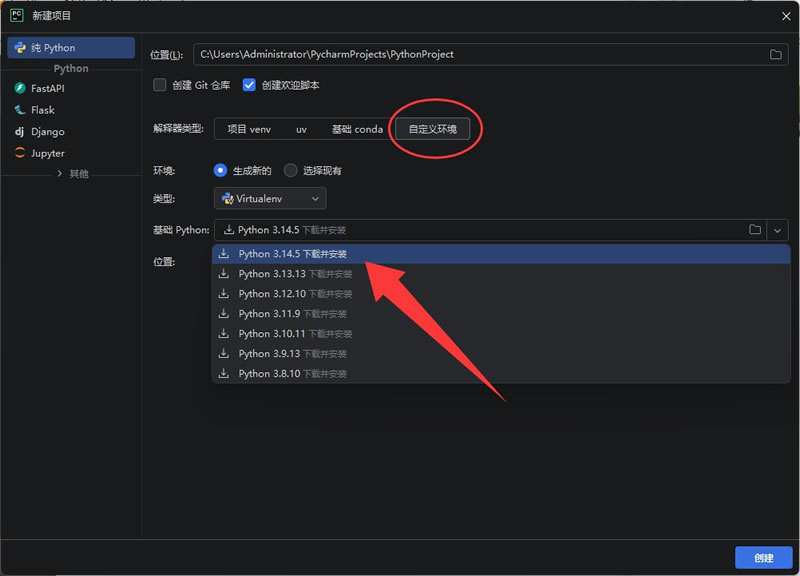
Task: Choose Python 3.12.10 下载并安装
Action: (x=501, y=294)
